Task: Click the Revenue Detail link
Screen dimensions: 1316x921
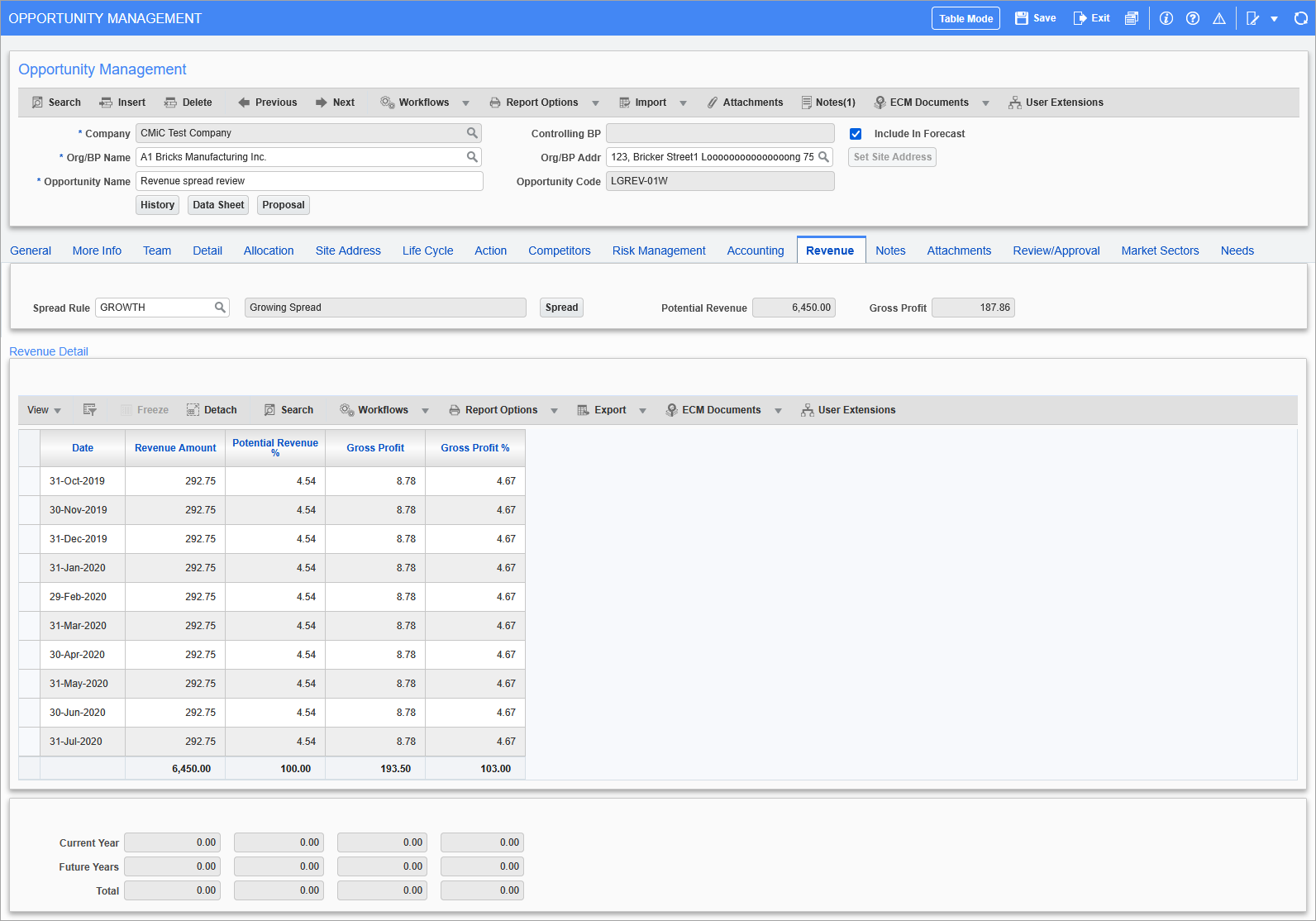Action: click(49, 351)
